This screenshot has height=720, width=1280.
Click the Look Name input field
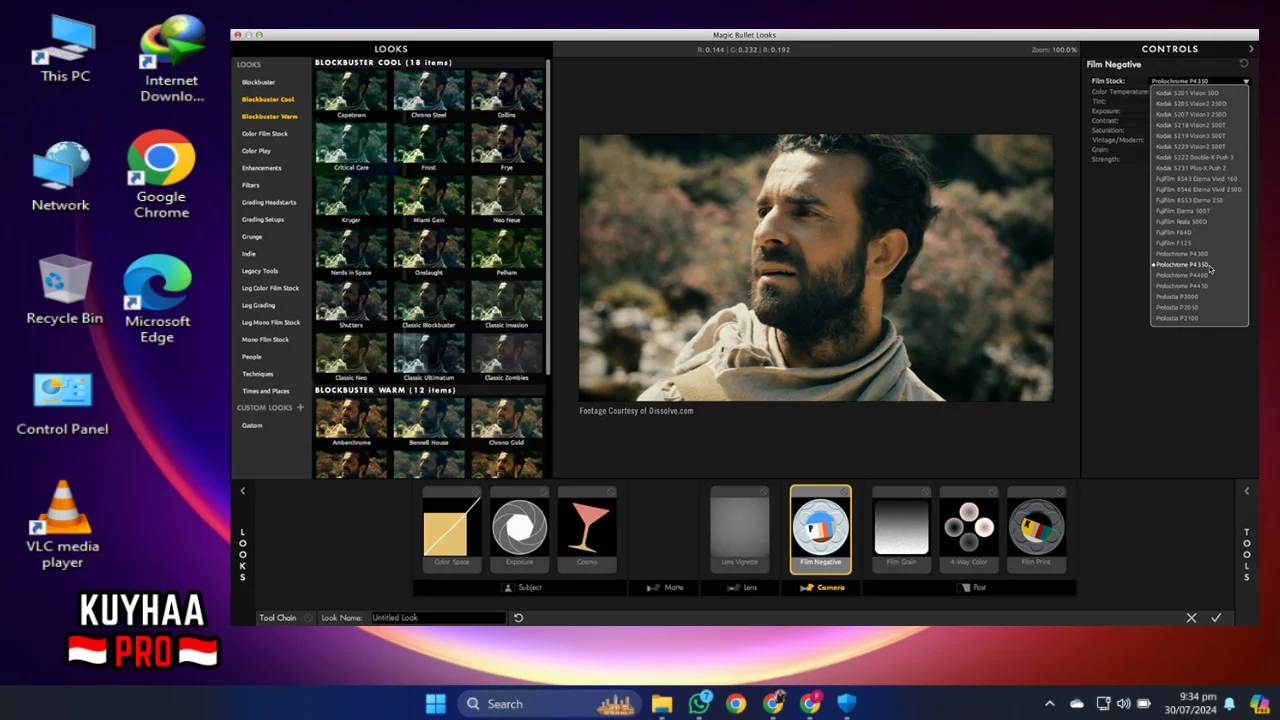tap(438, 618)
